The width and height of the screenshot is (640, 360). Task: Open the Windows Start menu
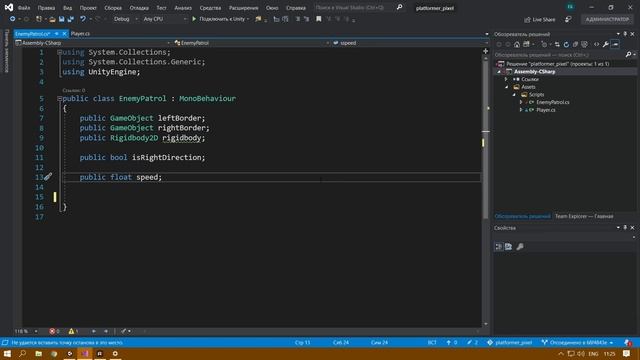point(7,353)
